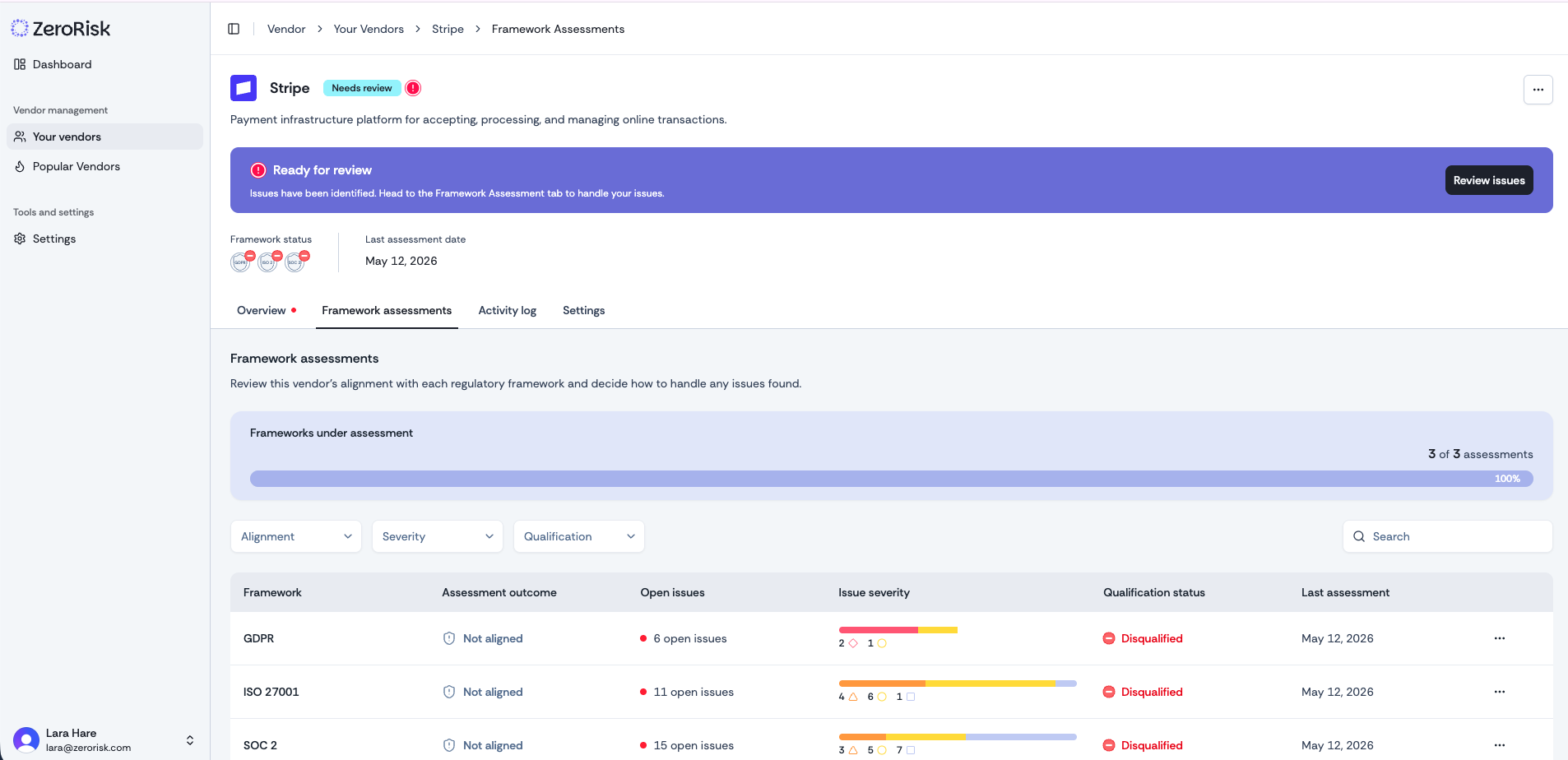Click the Needs review badge

362,88
